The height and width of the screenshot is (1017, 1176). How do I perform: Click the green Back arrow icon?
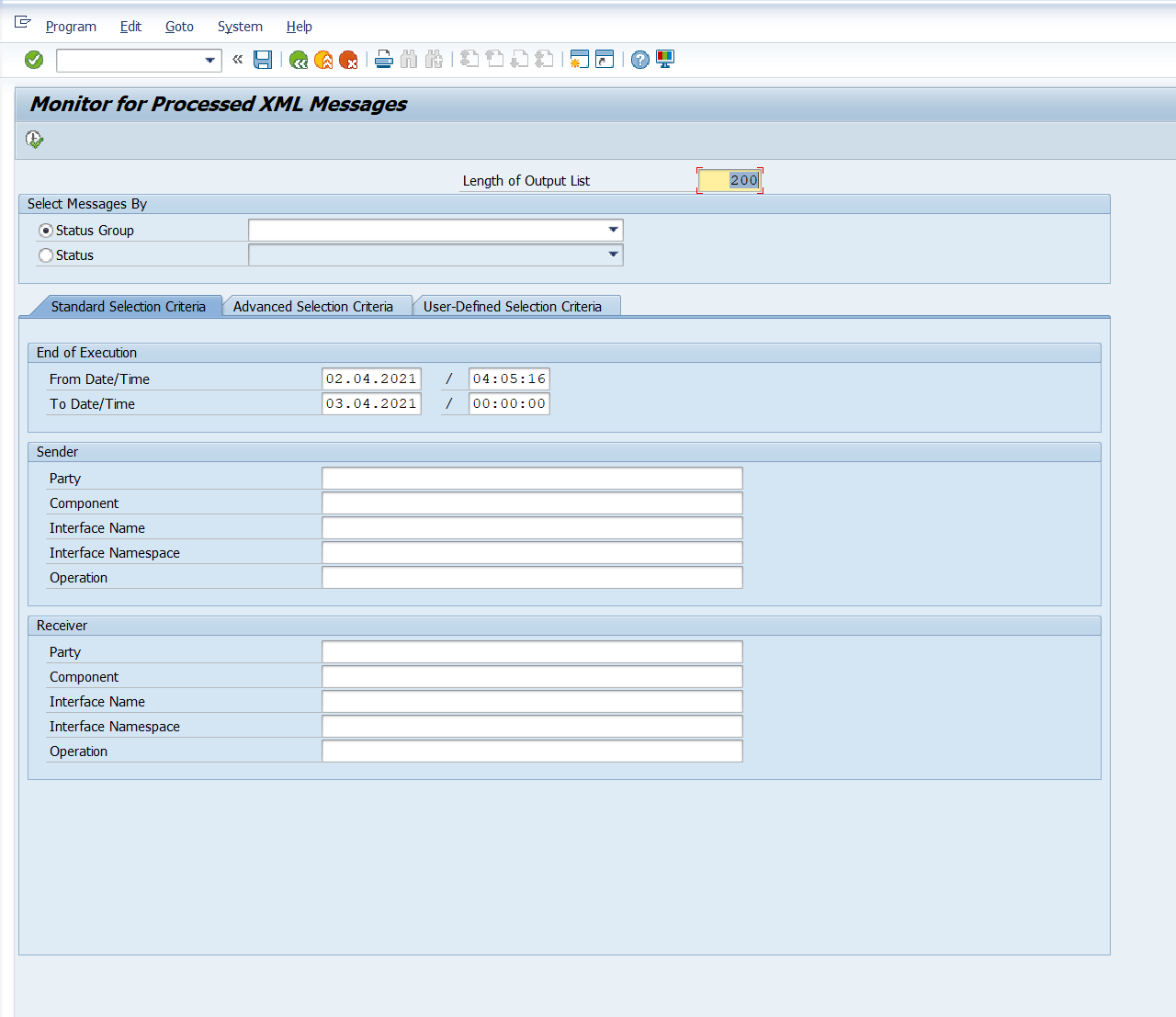(x=299, y=60)
